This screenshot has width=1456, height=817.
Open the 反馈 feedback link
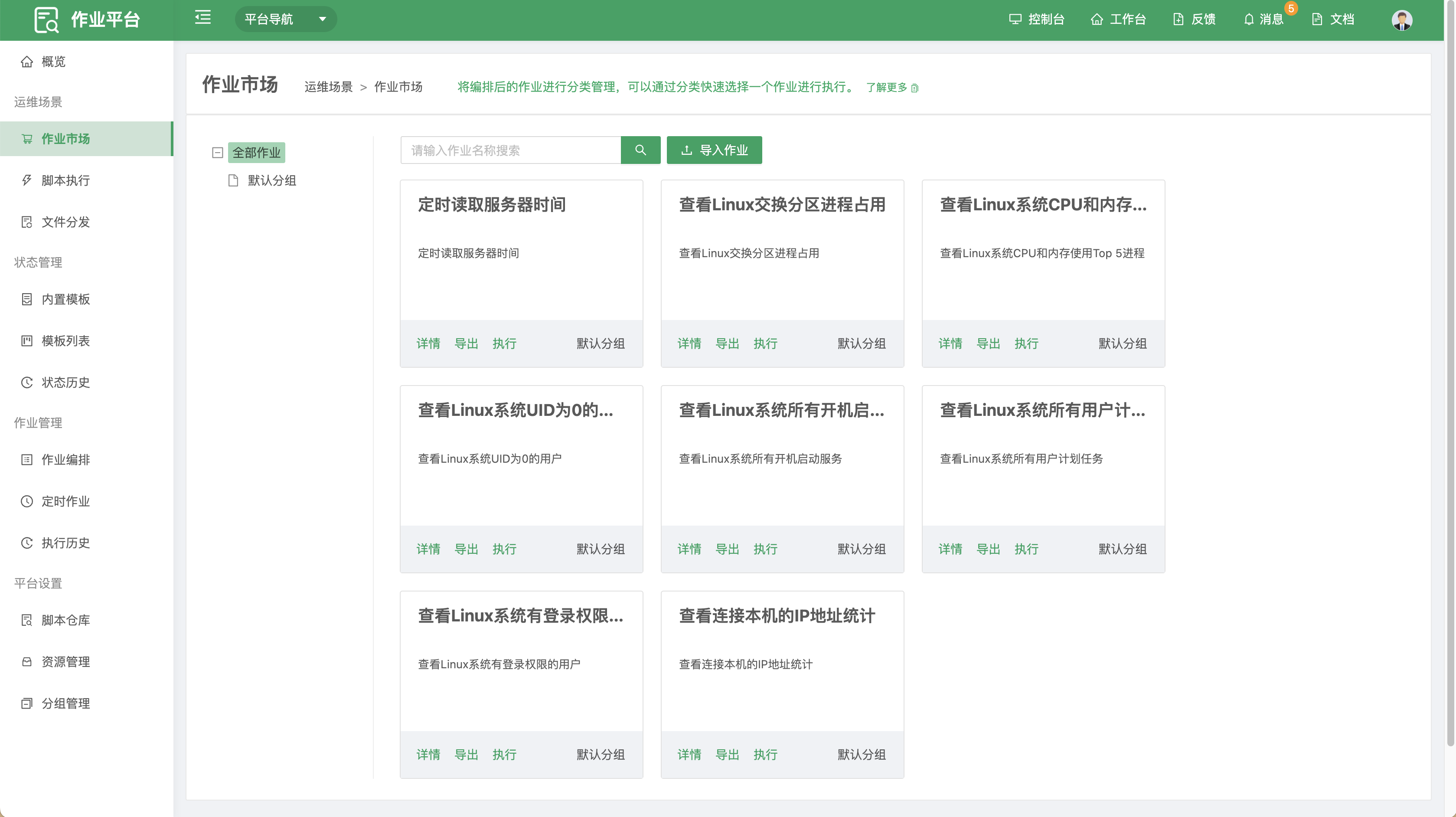click(1194, 20)
